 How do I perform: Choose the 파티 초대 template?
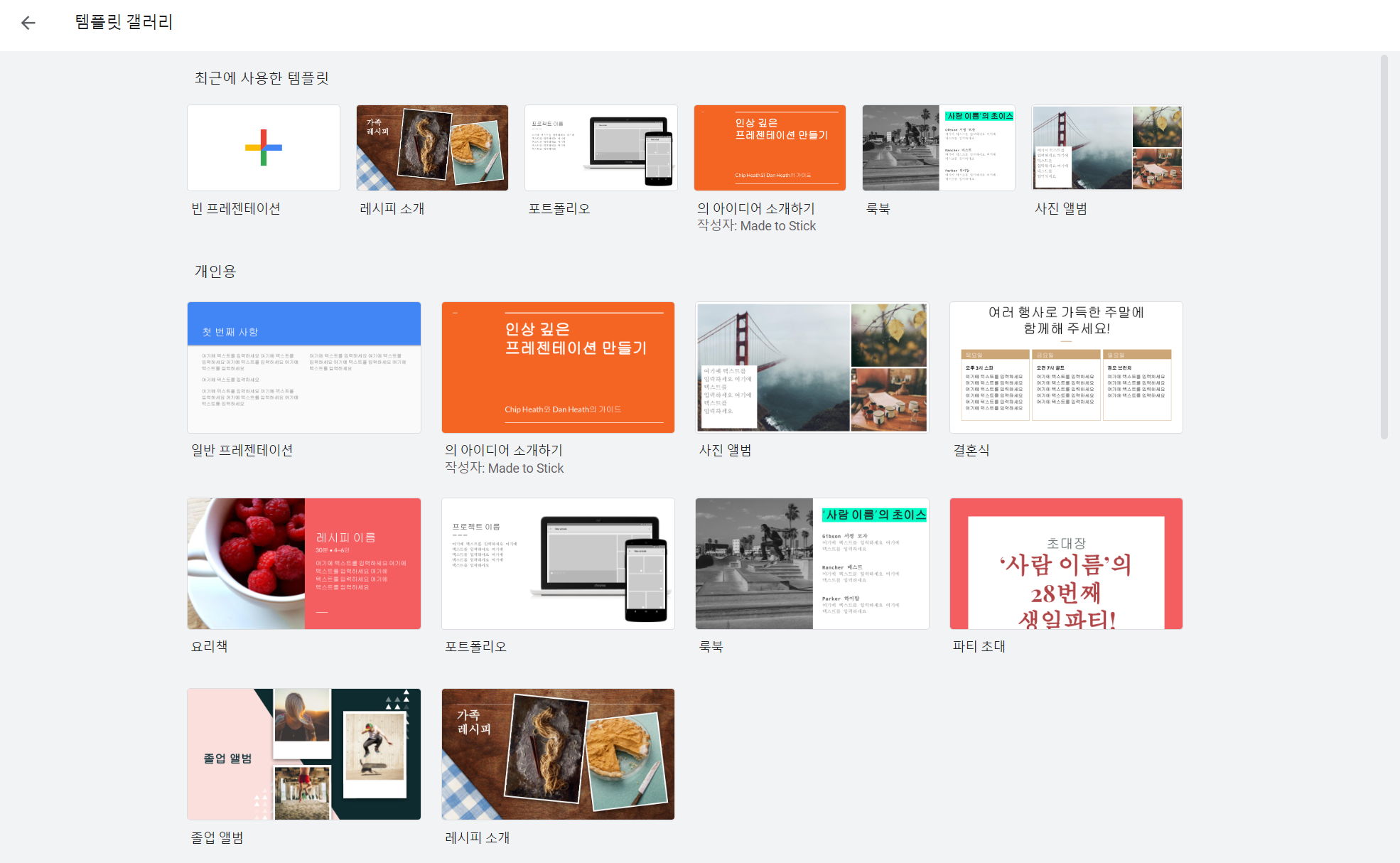1066,564
